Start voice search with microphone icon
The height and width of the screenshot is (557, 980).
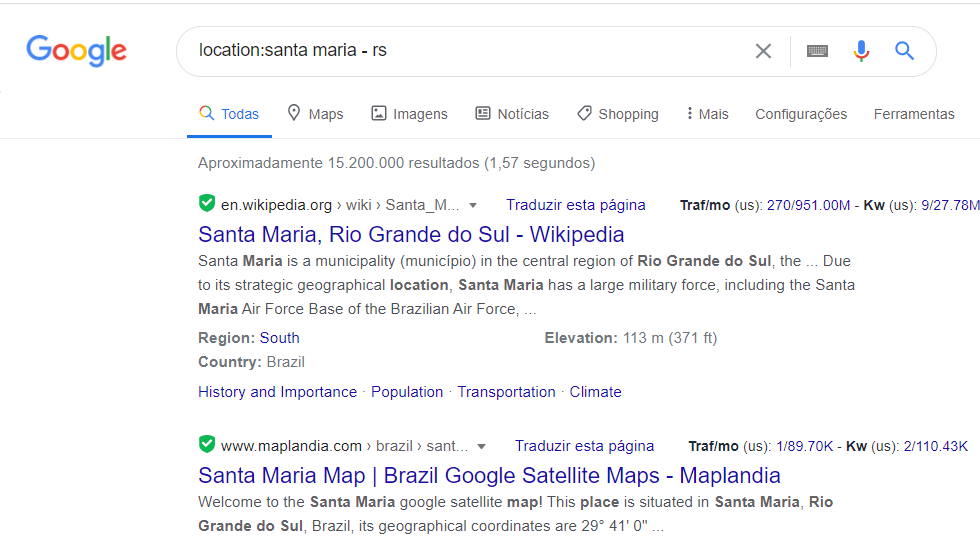tap(861, 51)
